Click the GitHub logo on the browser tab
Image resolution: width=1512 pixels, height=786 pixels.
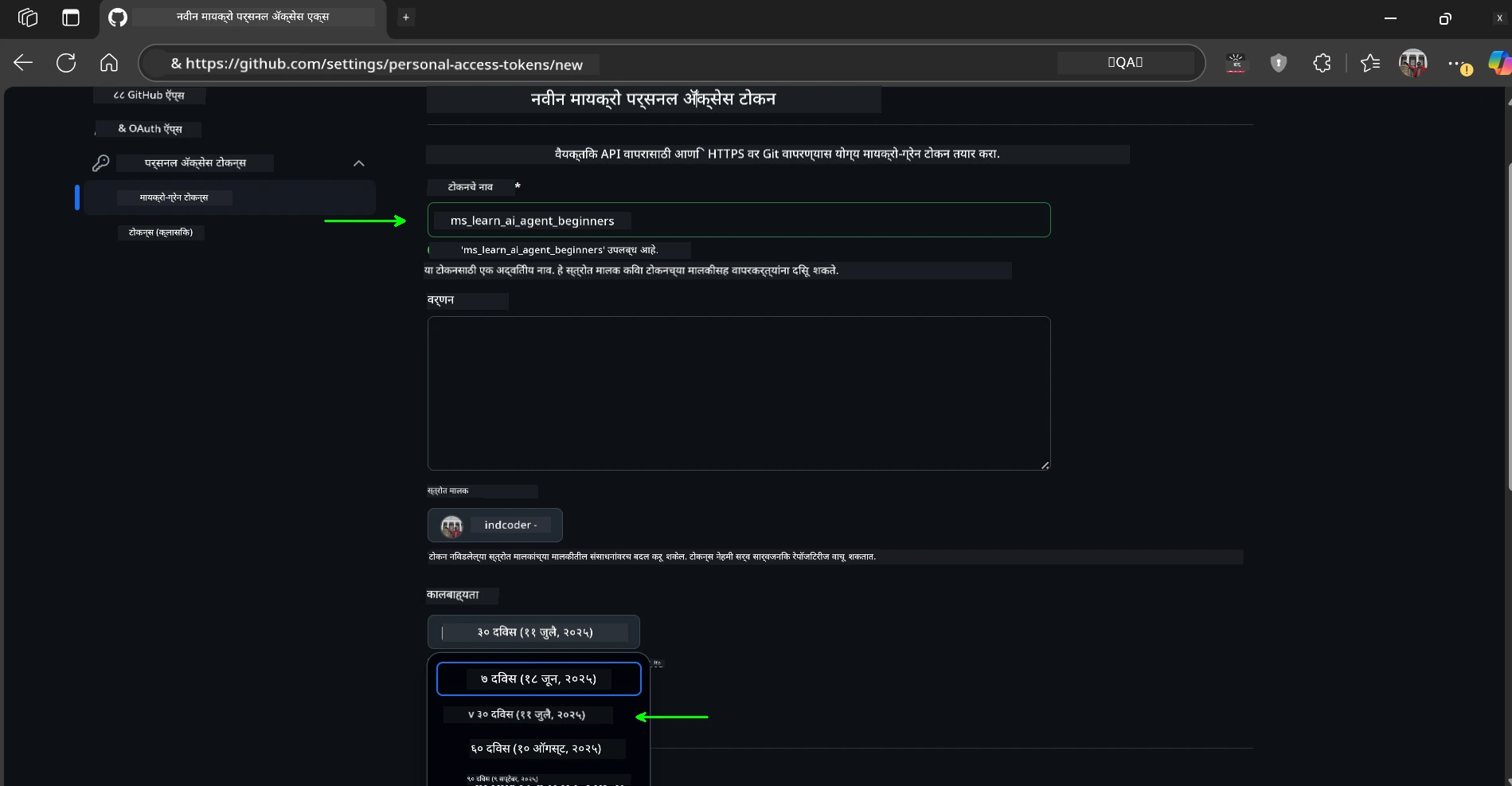point(117,18)
